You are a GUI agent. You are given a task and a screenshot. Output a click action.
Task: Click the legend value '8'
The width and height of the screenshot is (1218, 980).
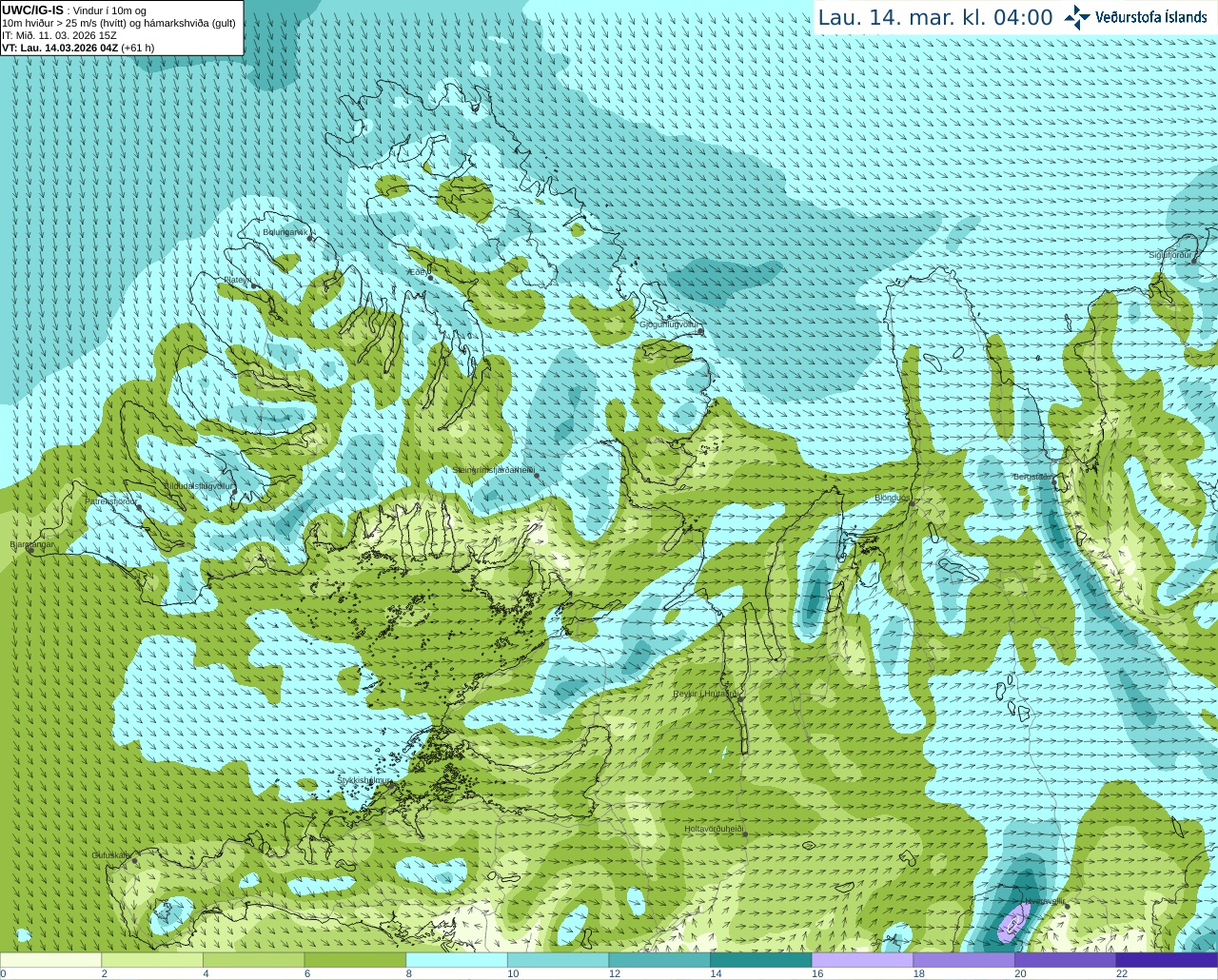point(409,973)
